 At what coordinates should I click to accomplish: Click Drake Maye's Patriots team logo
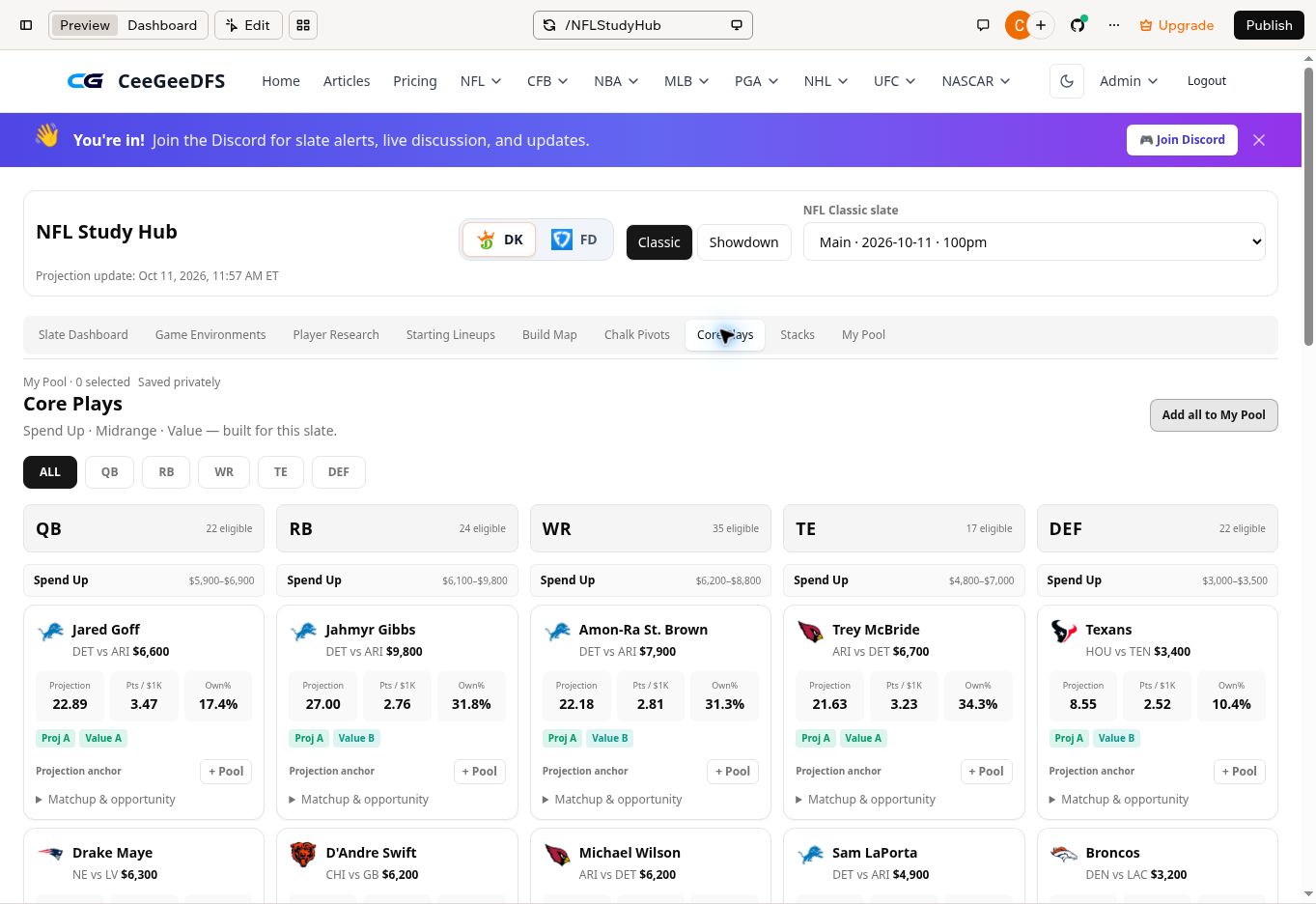(x=50, y=855)
